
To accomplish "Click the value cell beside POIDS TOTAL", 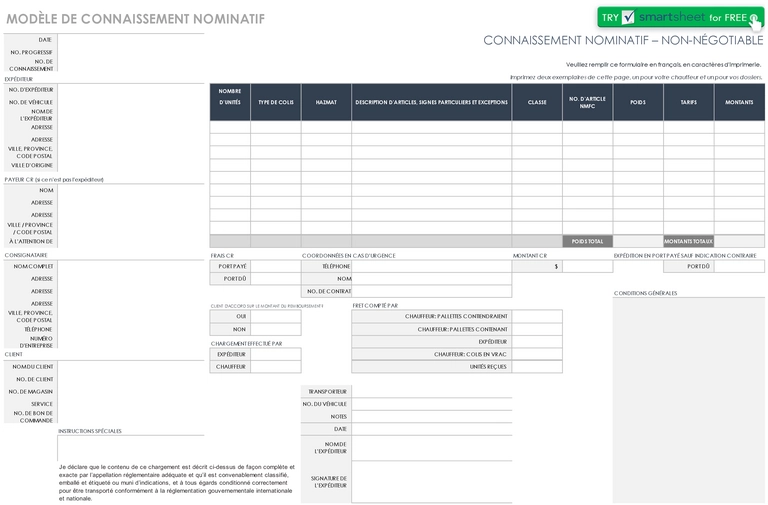I will [638, 241].
